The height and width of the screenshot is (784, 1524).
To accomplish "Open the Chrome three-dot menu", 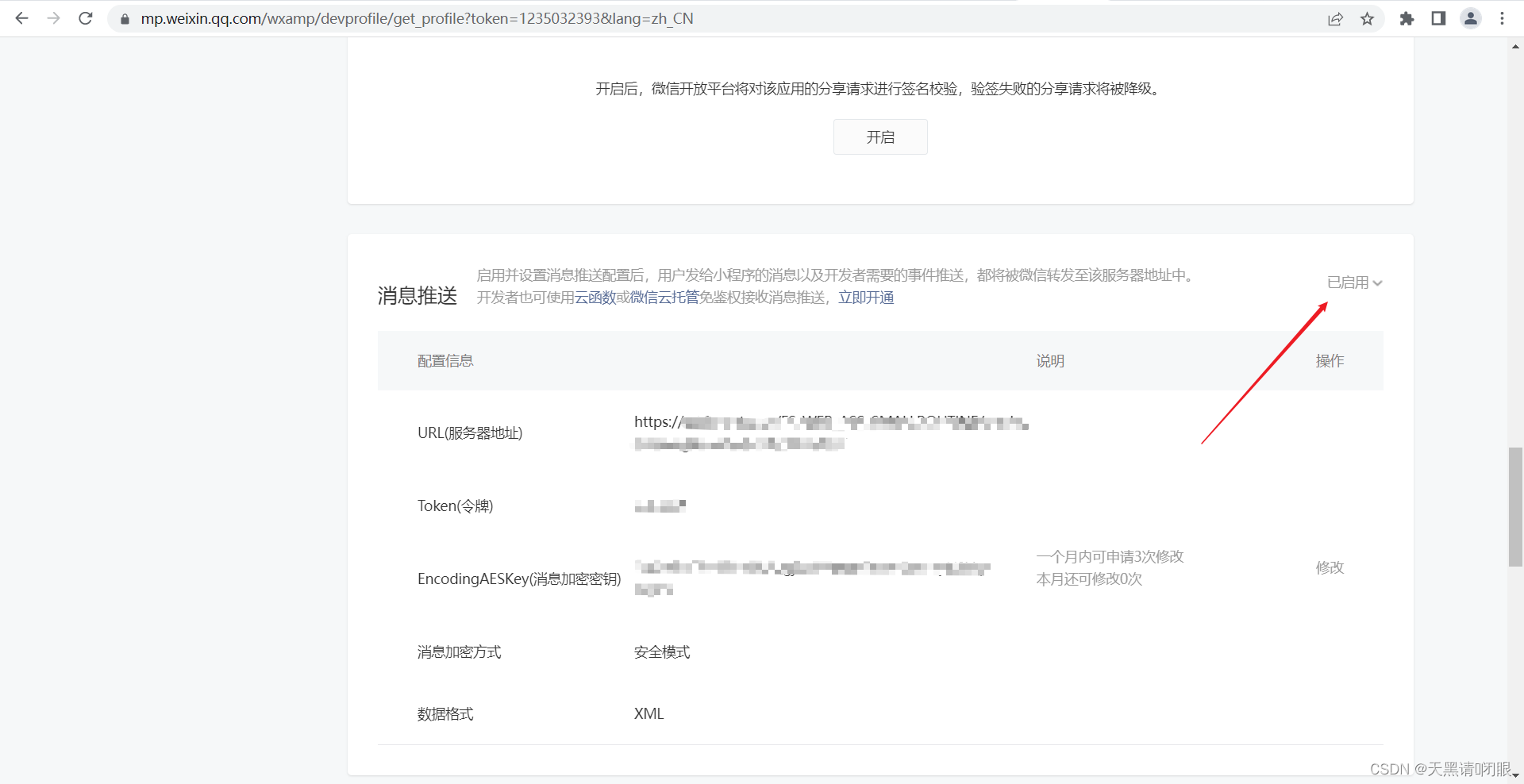I will (x=1503, y=18).
